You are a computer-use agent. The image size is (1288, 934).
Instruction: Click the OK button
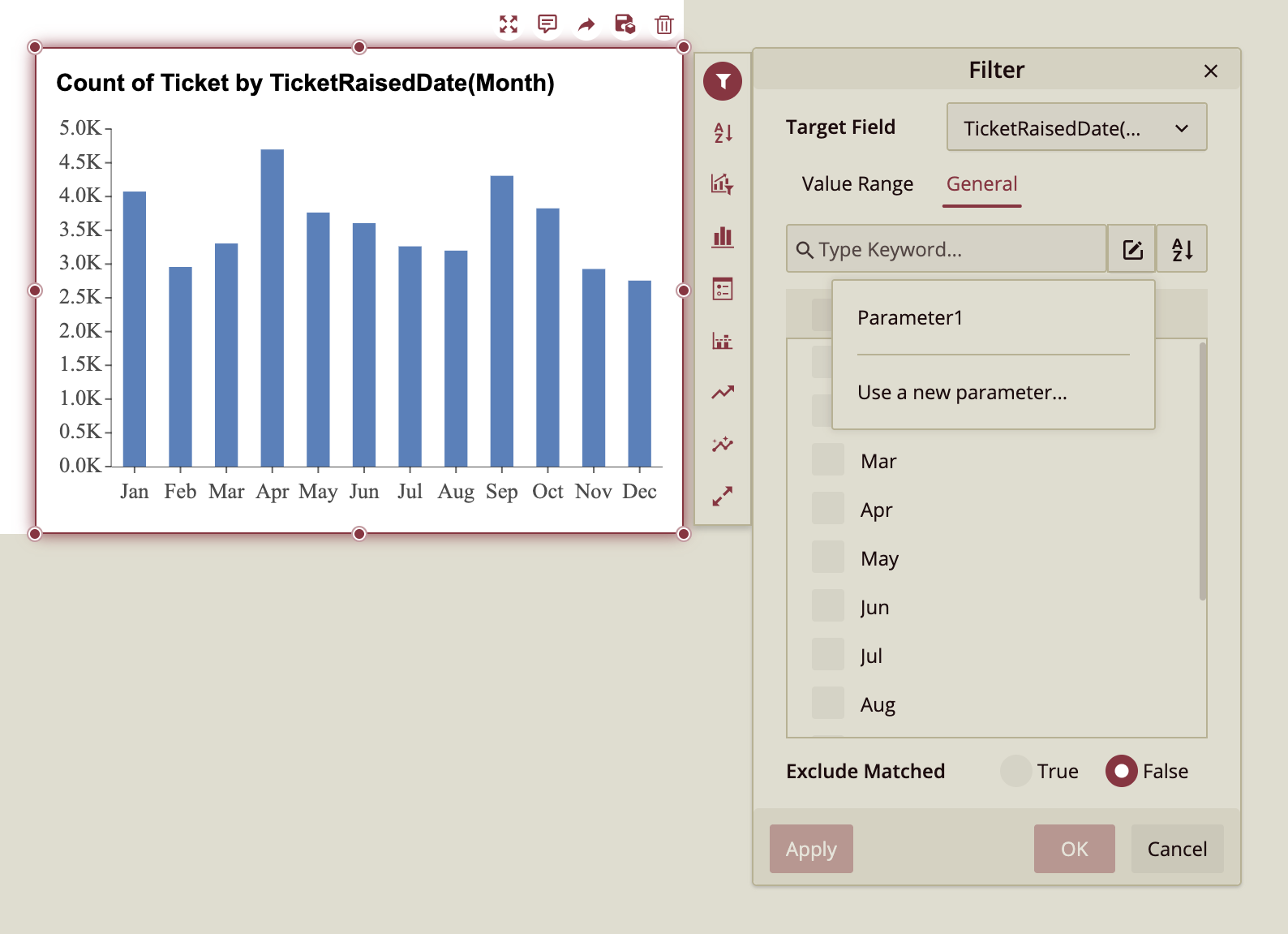coord(1074,849)
